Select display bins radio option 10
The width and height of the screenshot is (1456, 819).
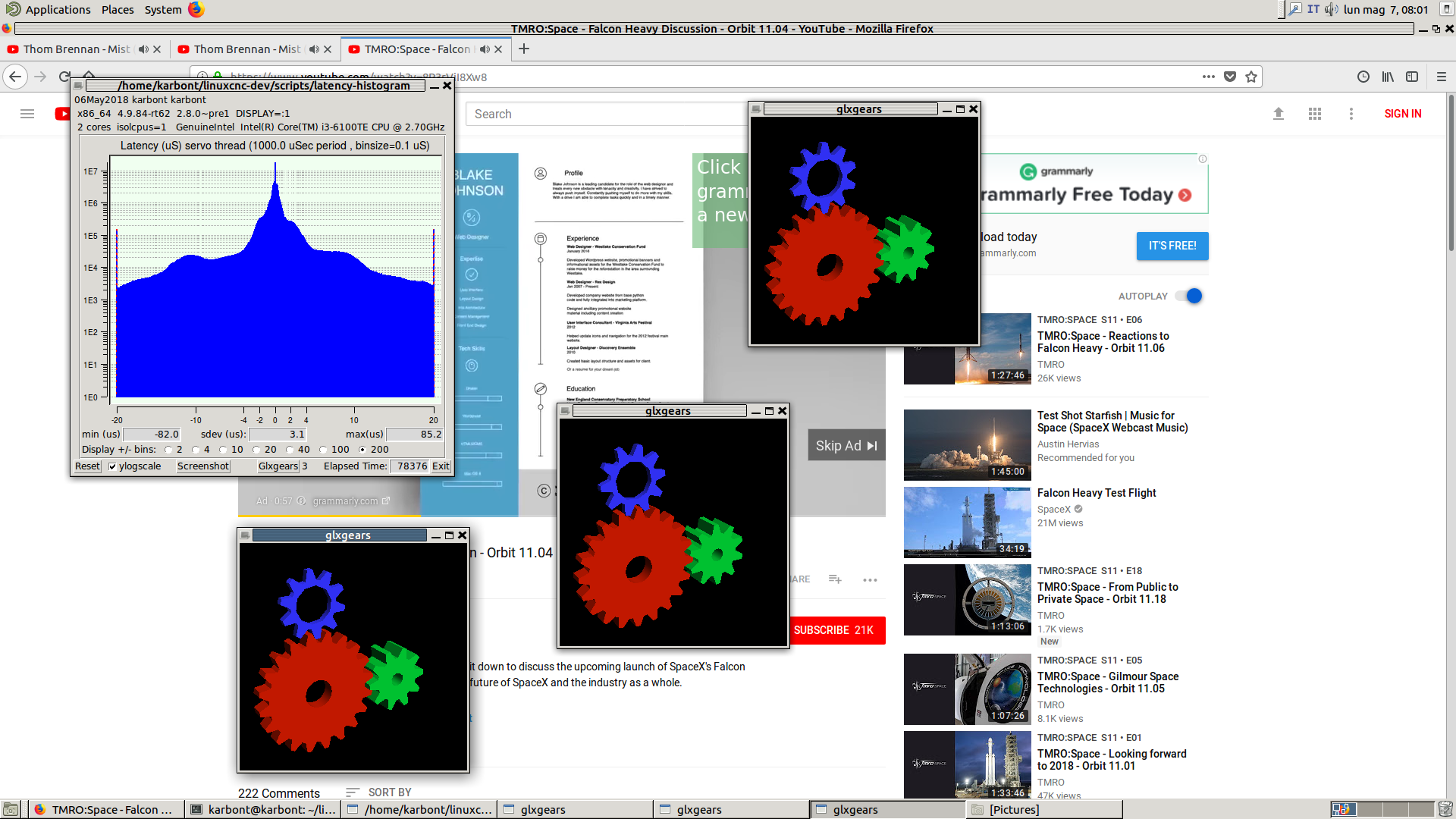(223, 450)
